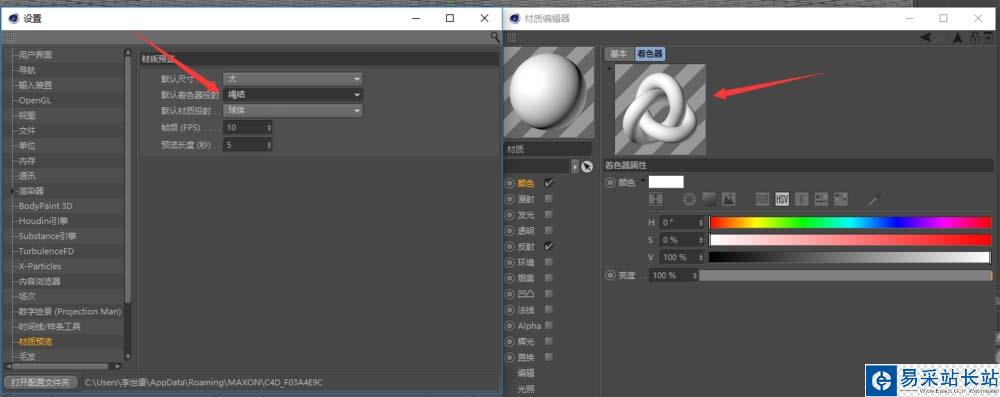This screenshot has width=1000, height=397.
Task: Select the 颜色 channel label
Action: tap(526, 183)
